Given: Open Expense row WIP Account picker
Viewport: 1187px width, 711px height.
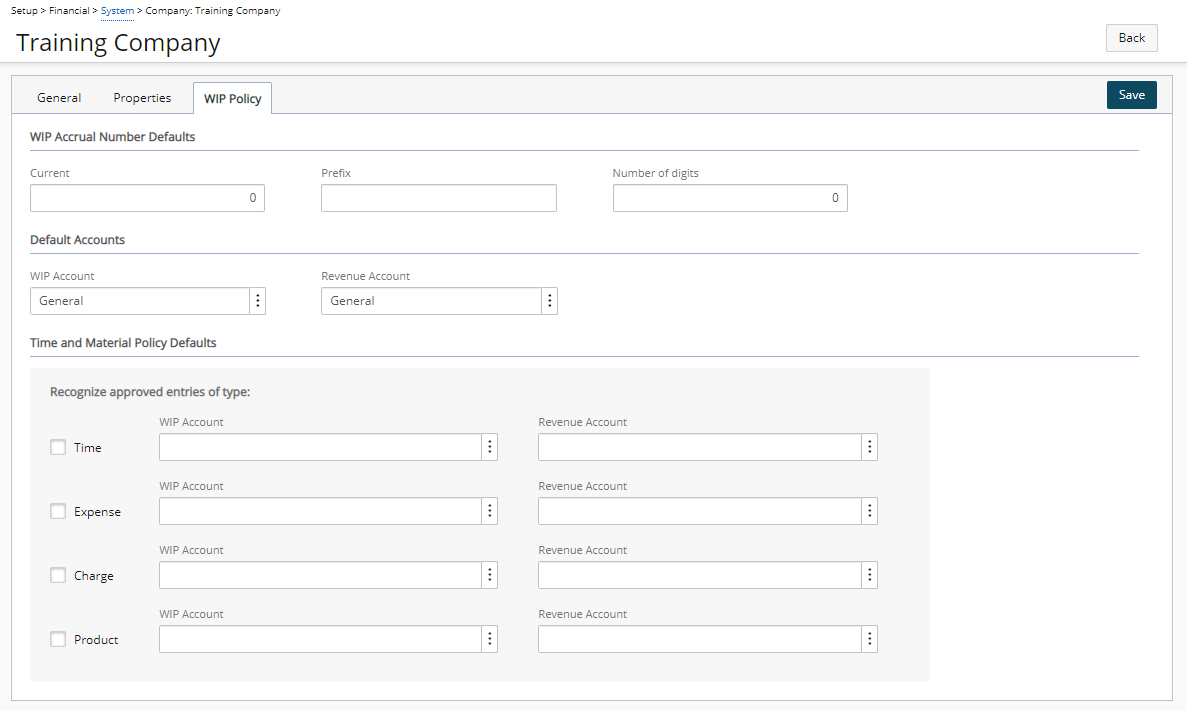Looking at the screenshot, I should point(490,511).
